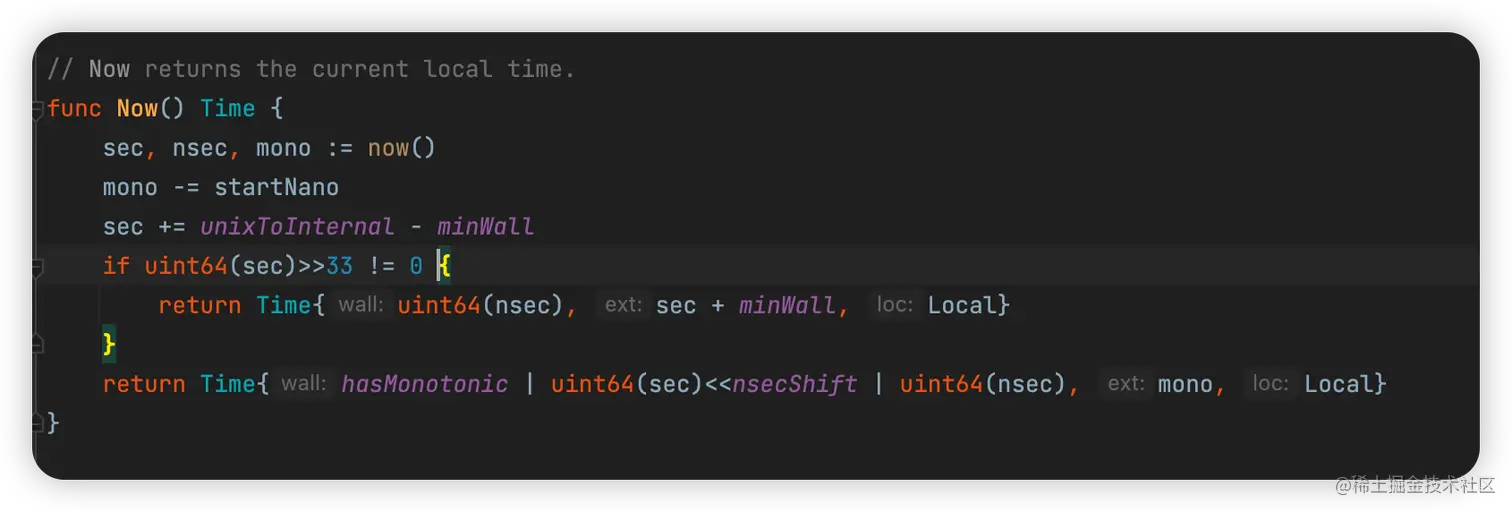Click the 'wall:' hint before uint64(nsec)

tap(361, 305)
